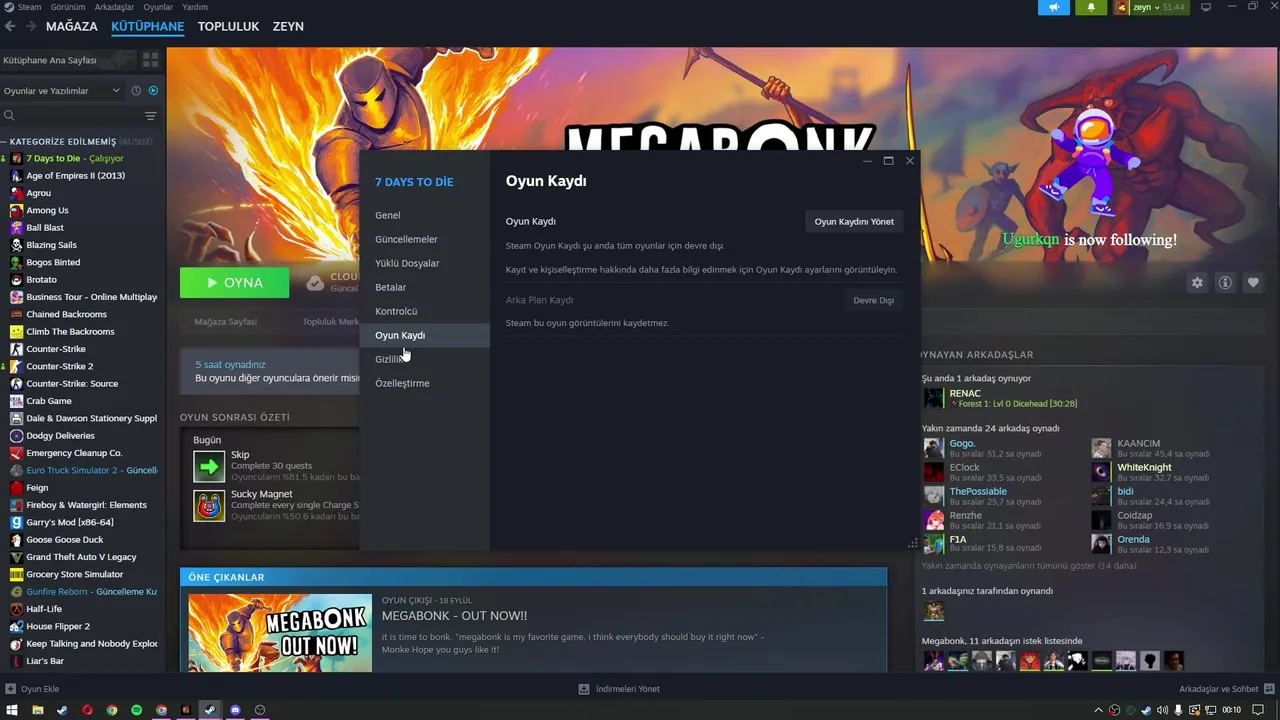Expand Oyunlar ve Yazılımlar dropdown

[x=62, y=91]
